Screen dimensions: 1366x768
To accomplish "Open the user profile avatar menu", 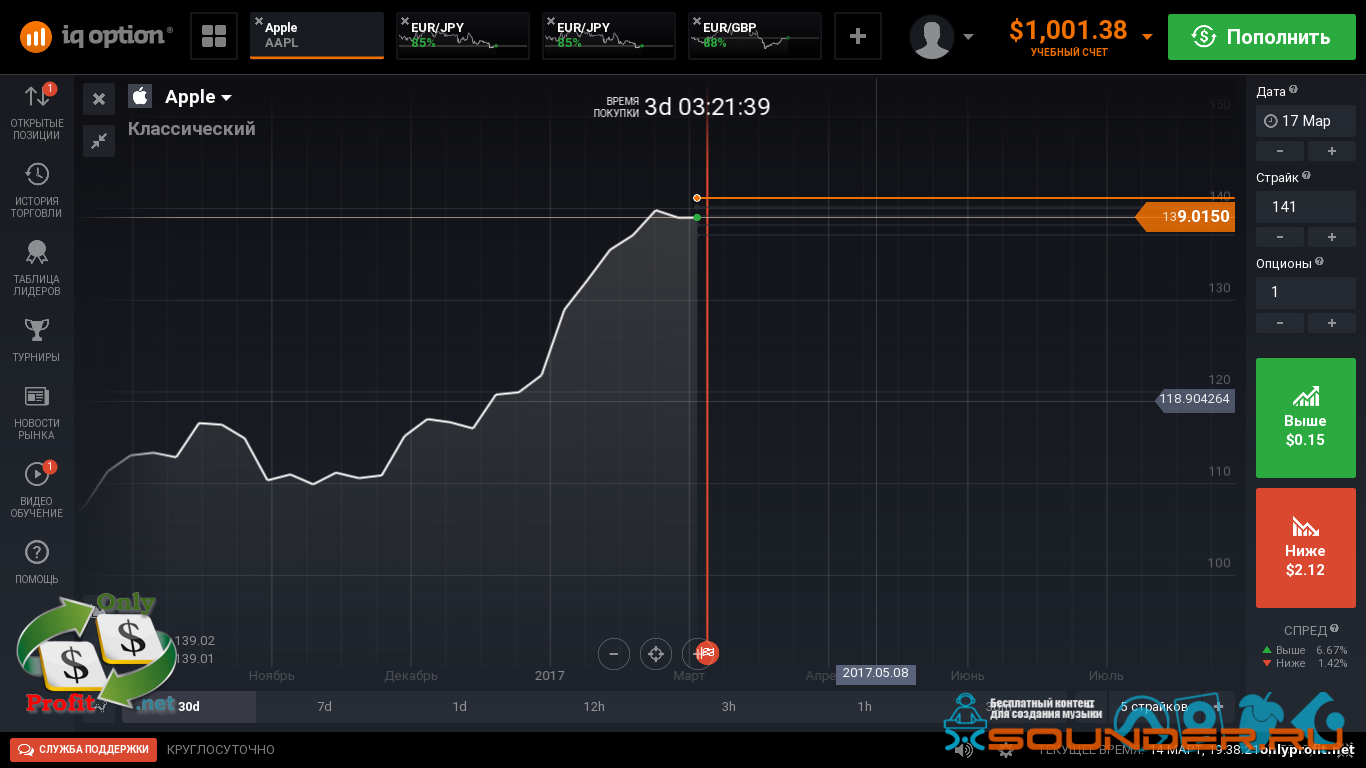I will coord(931,37).
